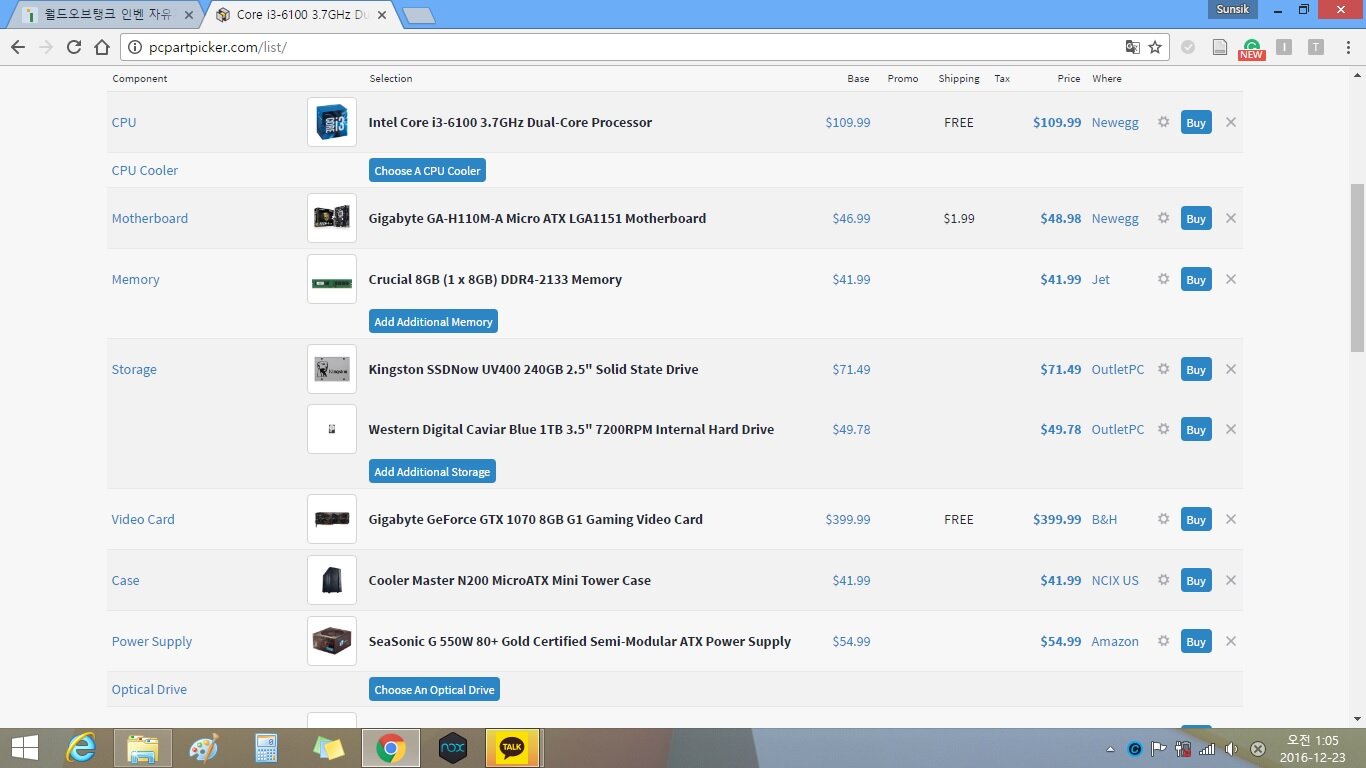Click Add Additional Storage button
1366x768 pixels.
tap(432, 471)
